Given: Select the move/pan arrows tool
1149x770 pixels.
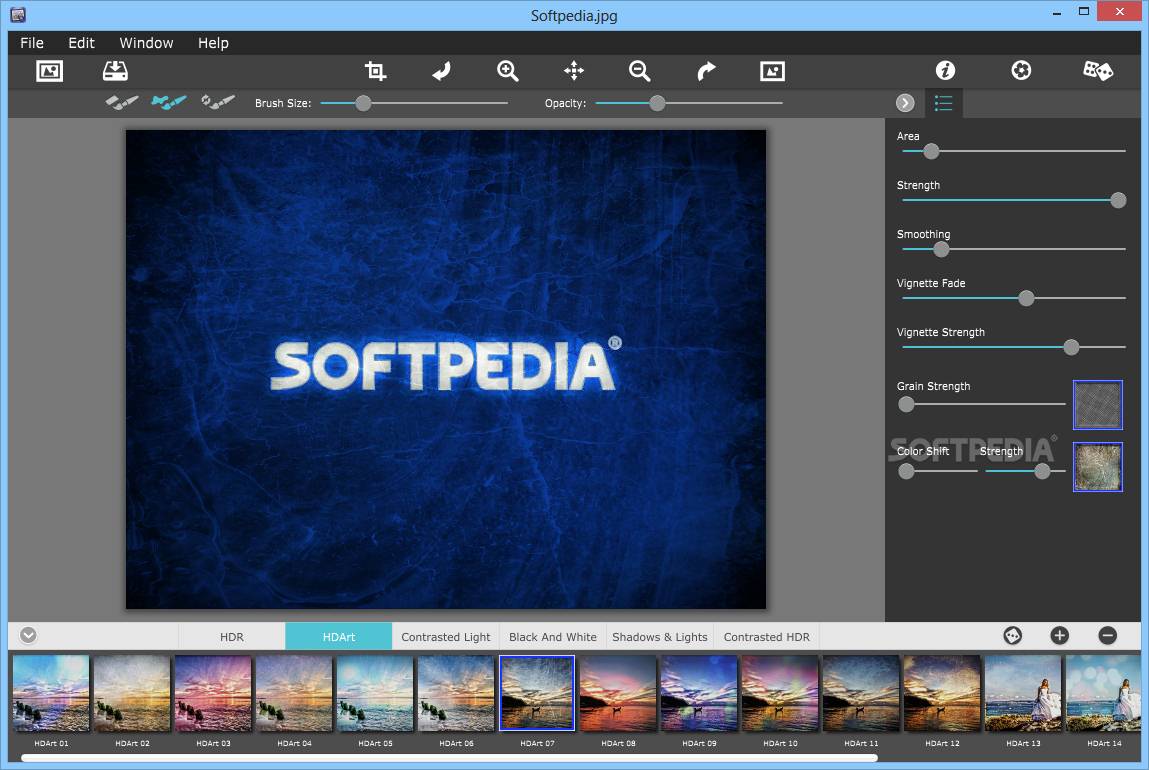Looking at the screenshot, I should click(x=574, y=71).
